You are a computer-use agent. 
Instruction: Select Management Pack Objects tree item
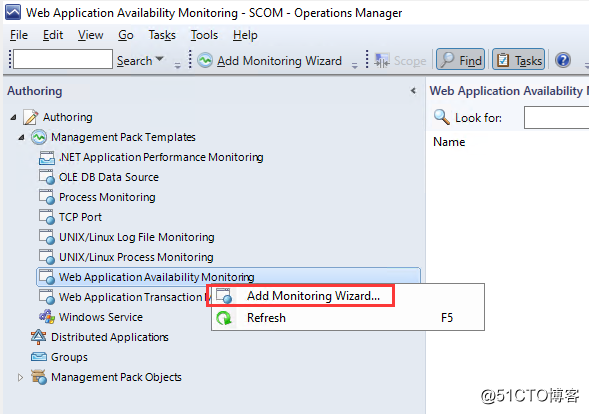(x=116, y=377)
